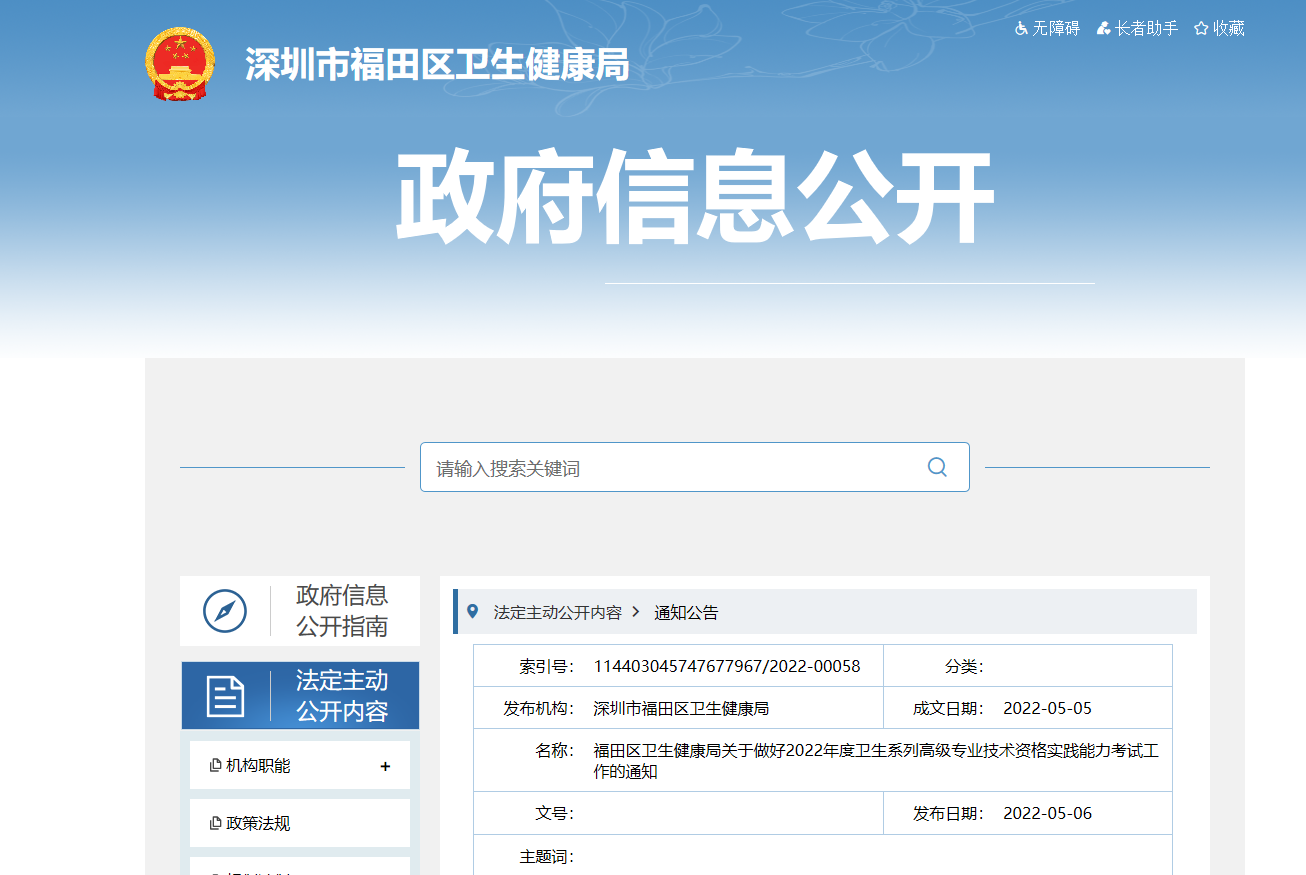
Task: Click breadcrumb chevron arrow separator
Action: tap(636, 612)
